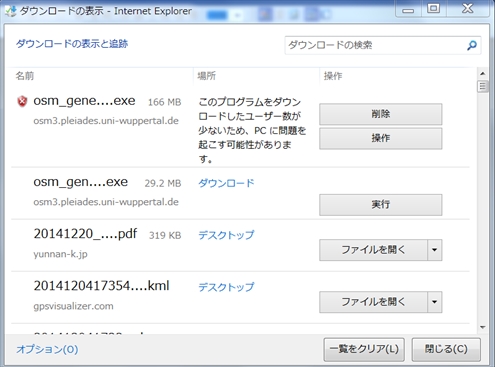The width and height of the screenshot is (495, 367).
Task: Click 操作 button for the 166 MB download
Action: click(x=381, y=138)
